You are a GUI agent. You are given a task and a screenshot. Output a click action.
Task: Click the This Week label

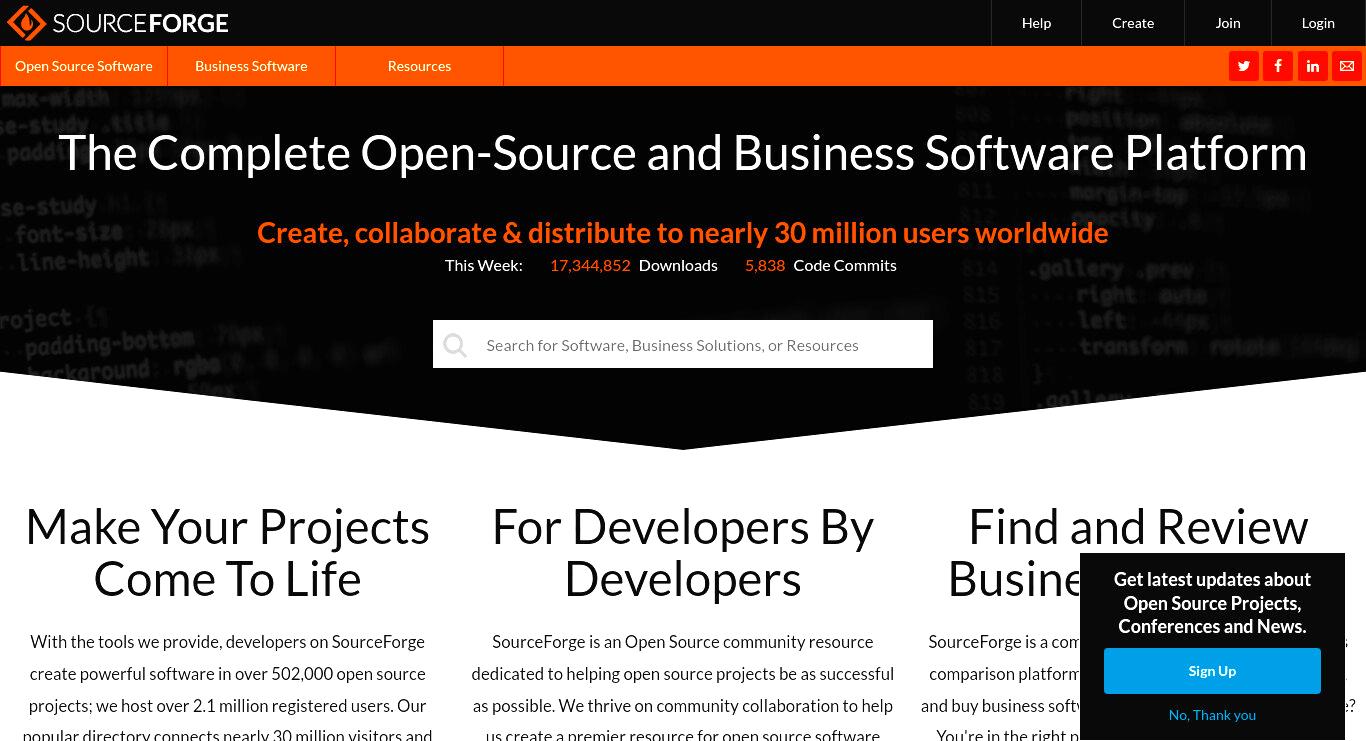(x=484, y=265)
